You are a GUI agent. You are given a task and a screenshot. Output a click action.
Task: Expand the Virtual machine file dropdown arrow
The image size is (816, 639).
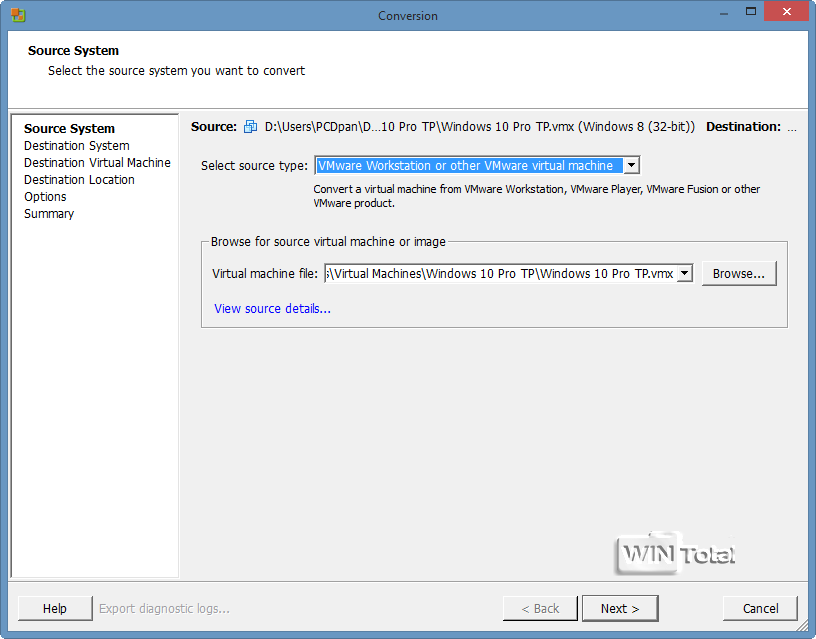coord(685,274)
